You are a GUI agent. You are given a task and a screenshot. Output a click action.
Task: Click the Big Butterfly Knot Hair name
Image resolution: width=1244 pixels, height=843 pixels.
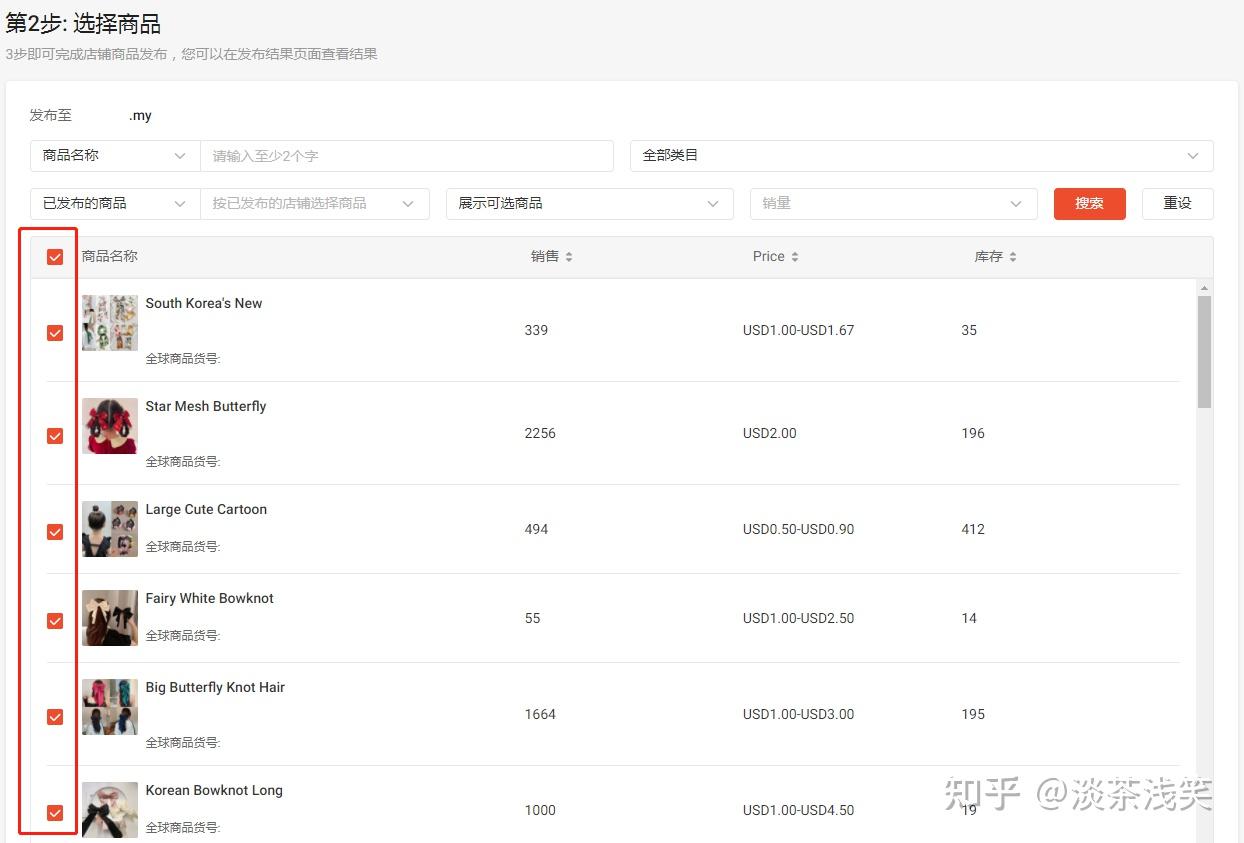pos(215,688)
